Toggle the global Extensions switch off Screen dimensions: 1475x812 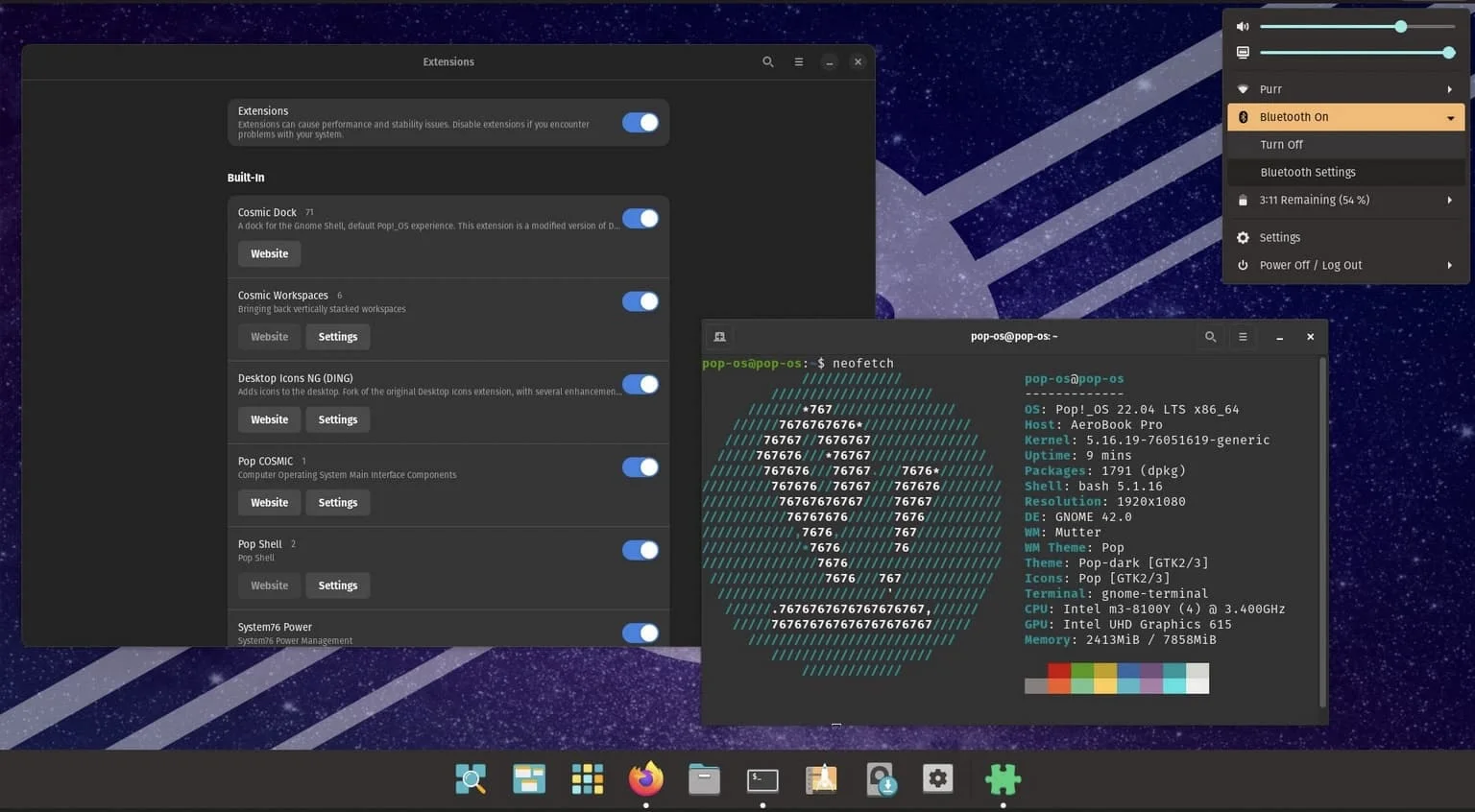(641, 123)
